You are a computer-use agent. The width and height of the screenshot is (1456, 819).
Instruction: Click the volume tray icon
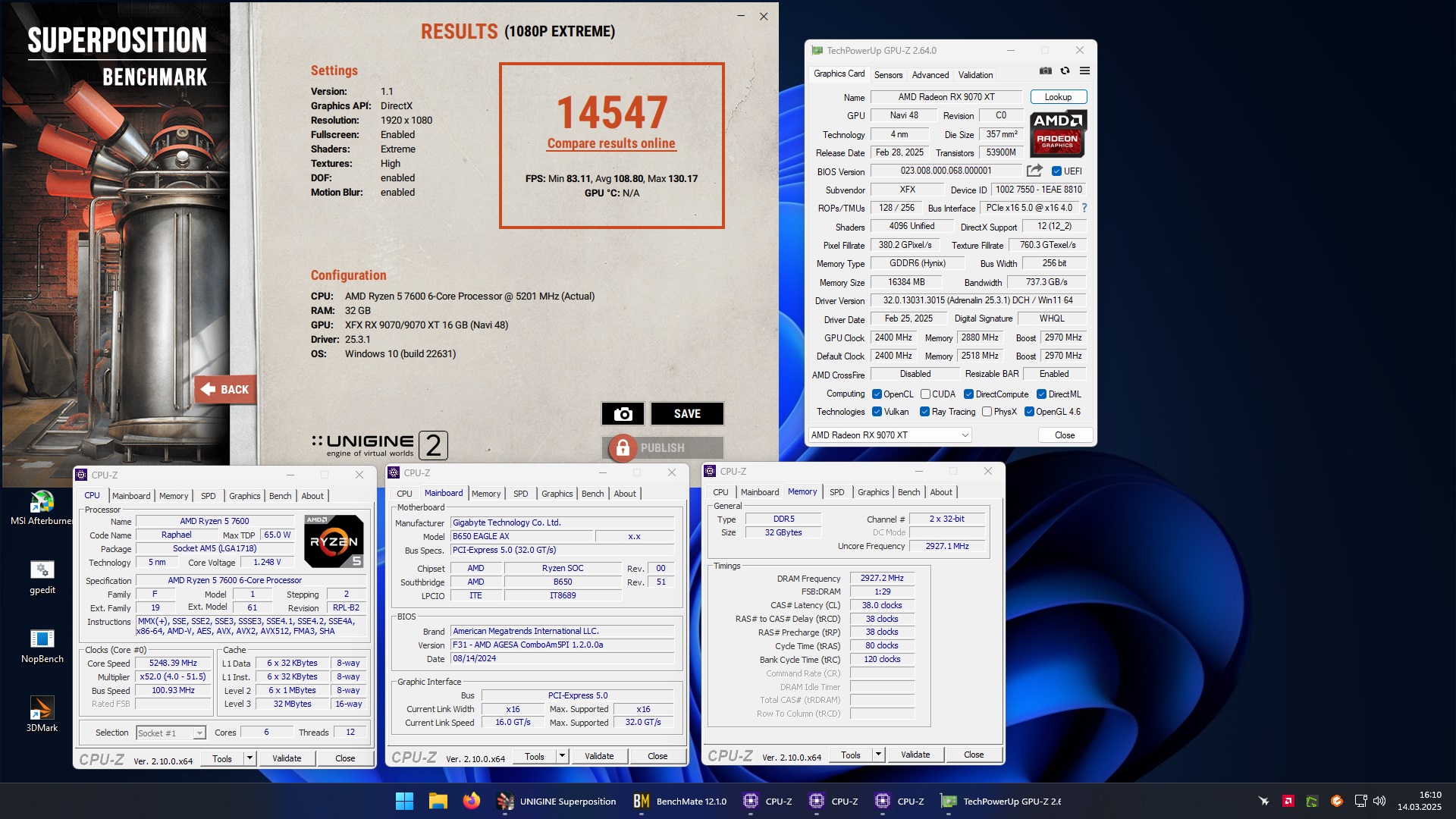click(1379, 801)
